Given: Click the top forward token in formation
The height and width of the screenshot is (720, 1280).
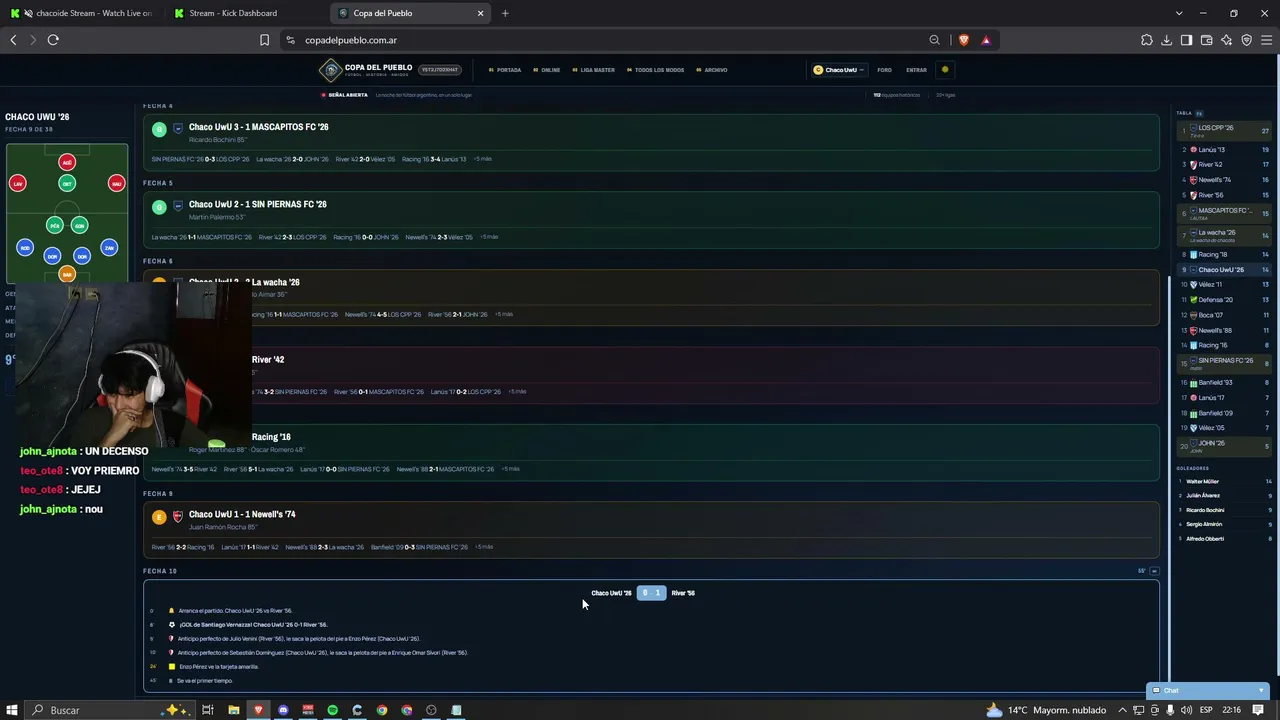Looking at the screenshot, I should pos(67,162).
